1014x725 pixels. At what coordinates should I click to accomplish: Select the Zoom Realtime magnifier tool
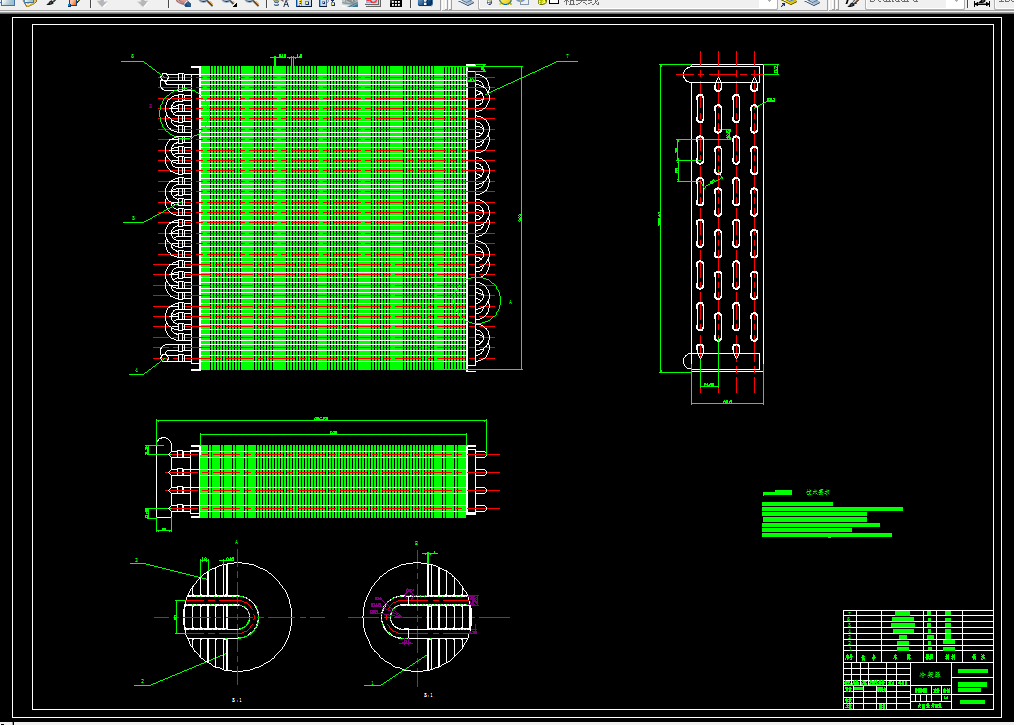[x=206, y=2]
